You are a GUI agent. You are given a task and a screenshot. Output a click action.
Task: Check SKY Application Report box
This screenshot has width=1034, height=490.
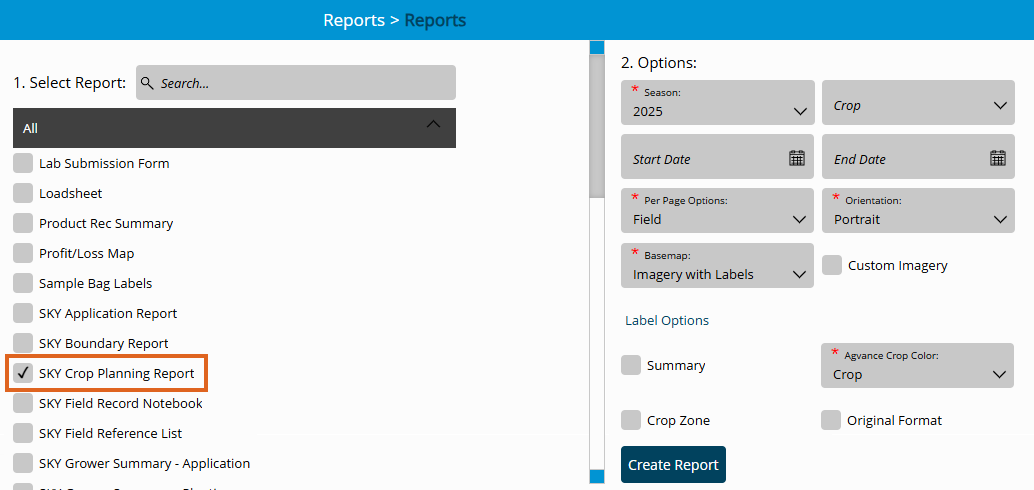tap(23, 313)
